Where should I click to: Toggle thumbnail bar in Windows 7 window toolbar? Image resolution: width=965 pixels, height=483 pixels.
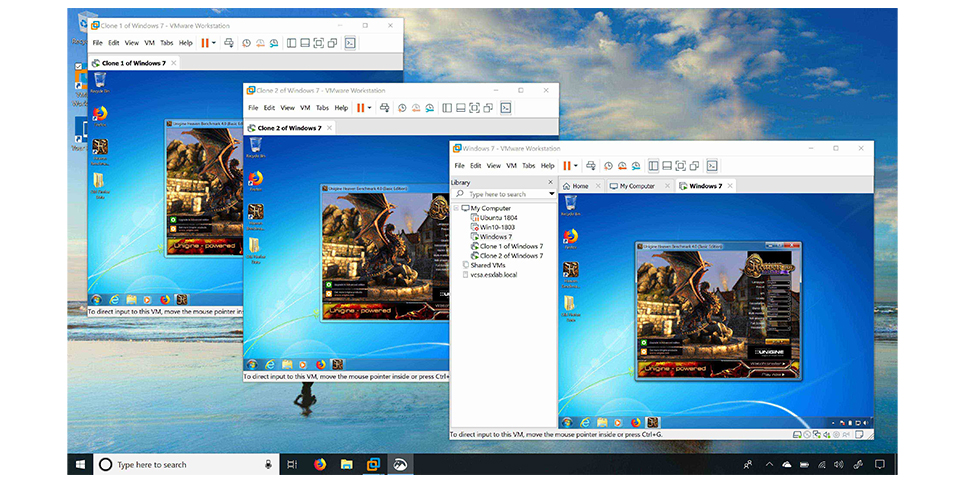click(x=666, y=165)
